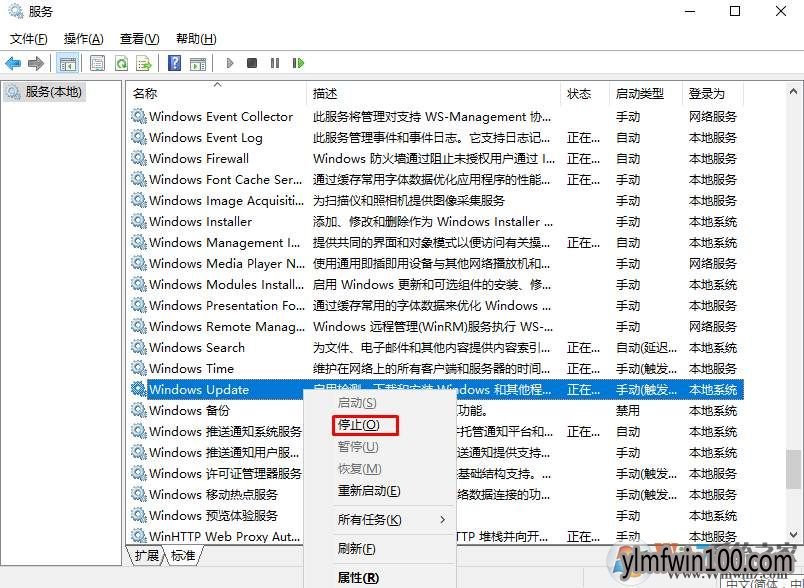Click the Export list toolbar icon
The width and height of the screenshot is (804, 588).
click(144, 64)
